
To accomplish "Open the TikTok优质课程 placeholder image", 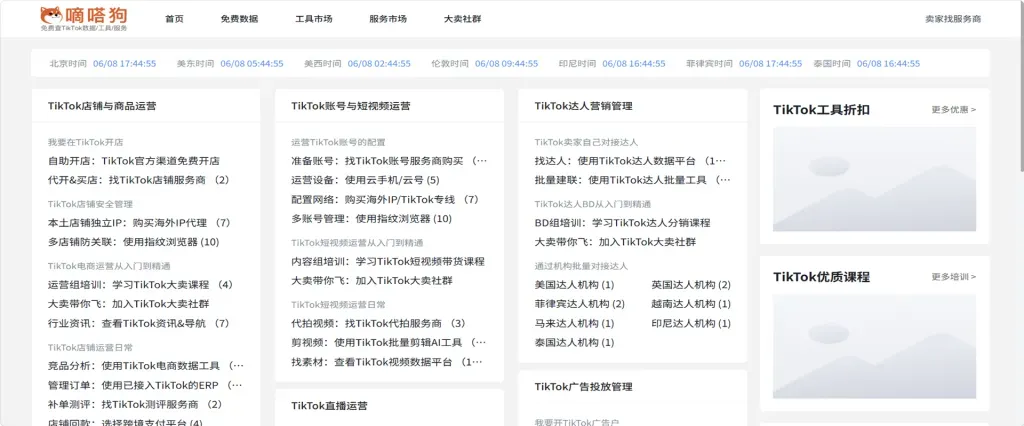I will point(874,346).
